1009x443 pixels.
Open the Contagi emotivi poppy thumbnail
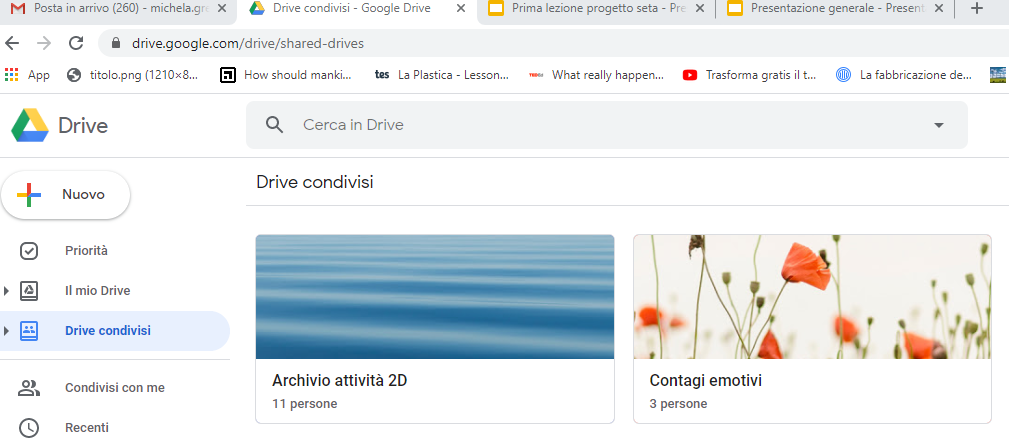[812, 297]
